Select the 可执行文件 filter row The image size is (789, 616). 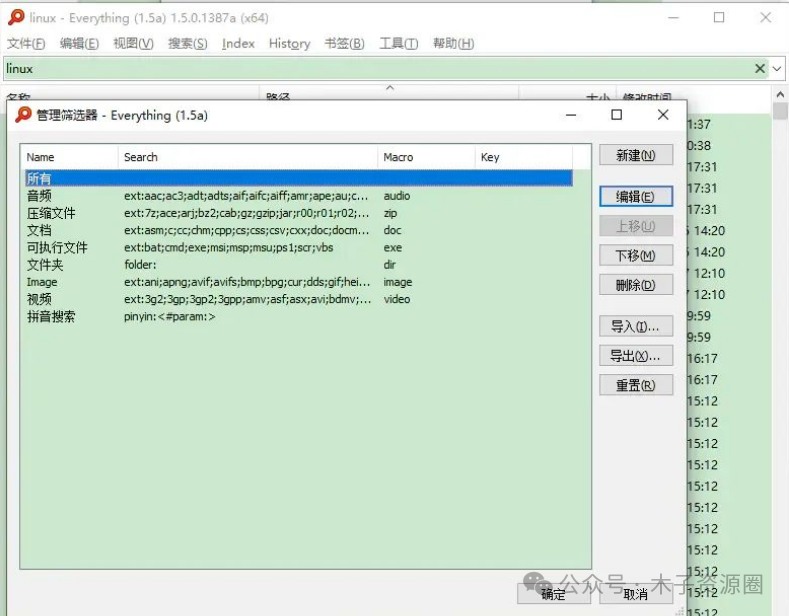coord(299,247)
